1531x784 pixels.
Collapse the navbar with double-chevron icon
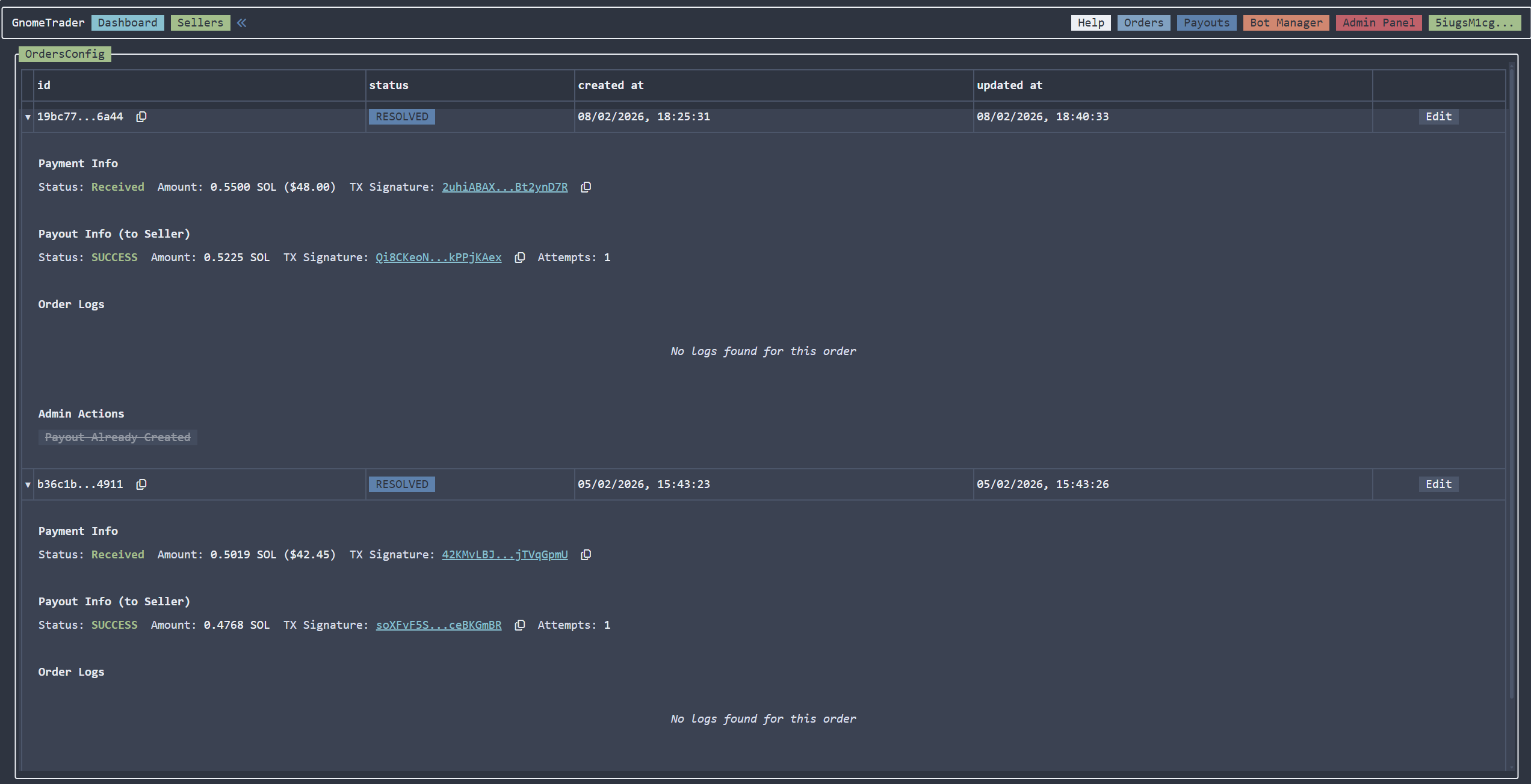pos(241,23)
